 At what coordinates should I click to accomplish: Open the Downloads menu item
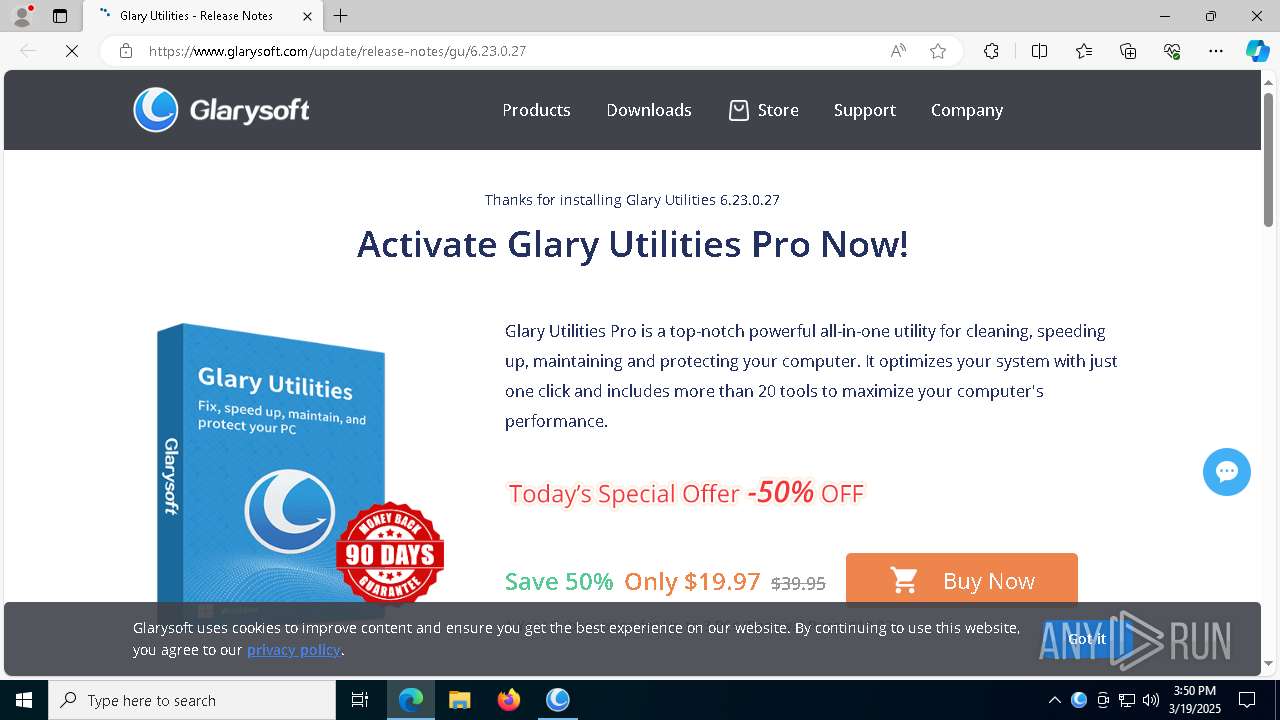[649, 110]
